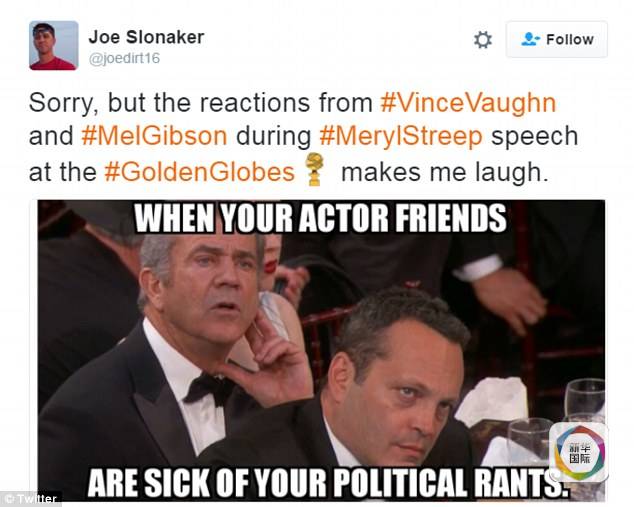Click the Golden Globe trophy emoji
The height and width of the screenshot is (507, 634).
(315, 169)
